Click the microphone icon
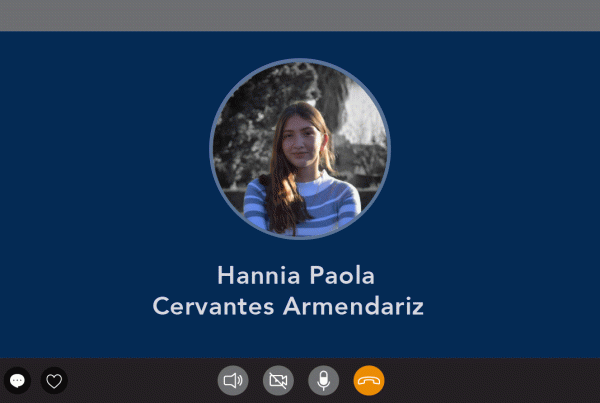The height and width of the screenshot is (403, 600). click(x=324, y=380)
